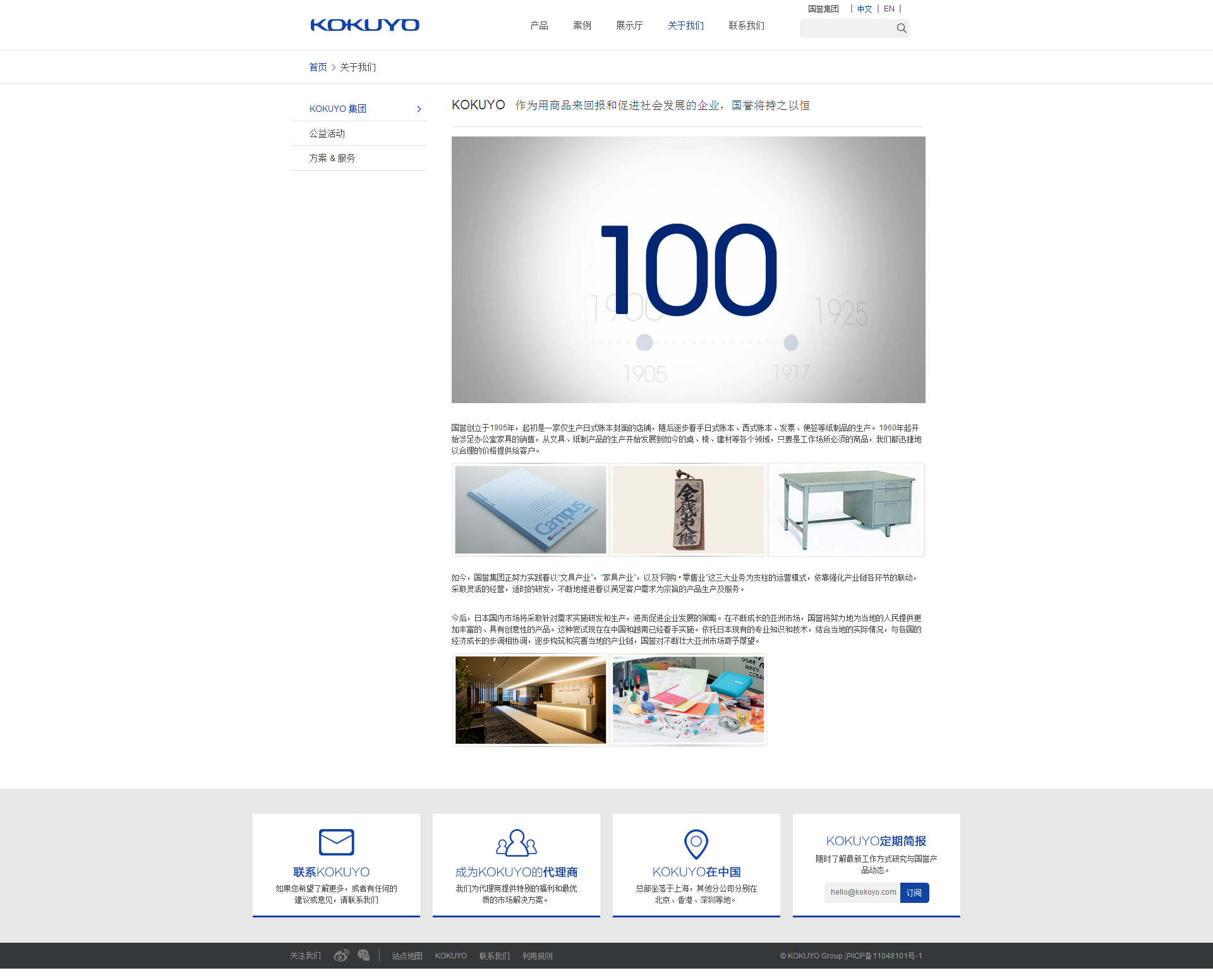
Task: Switch language to 中文
Action: pyautogui.click(x=864, y=9)
